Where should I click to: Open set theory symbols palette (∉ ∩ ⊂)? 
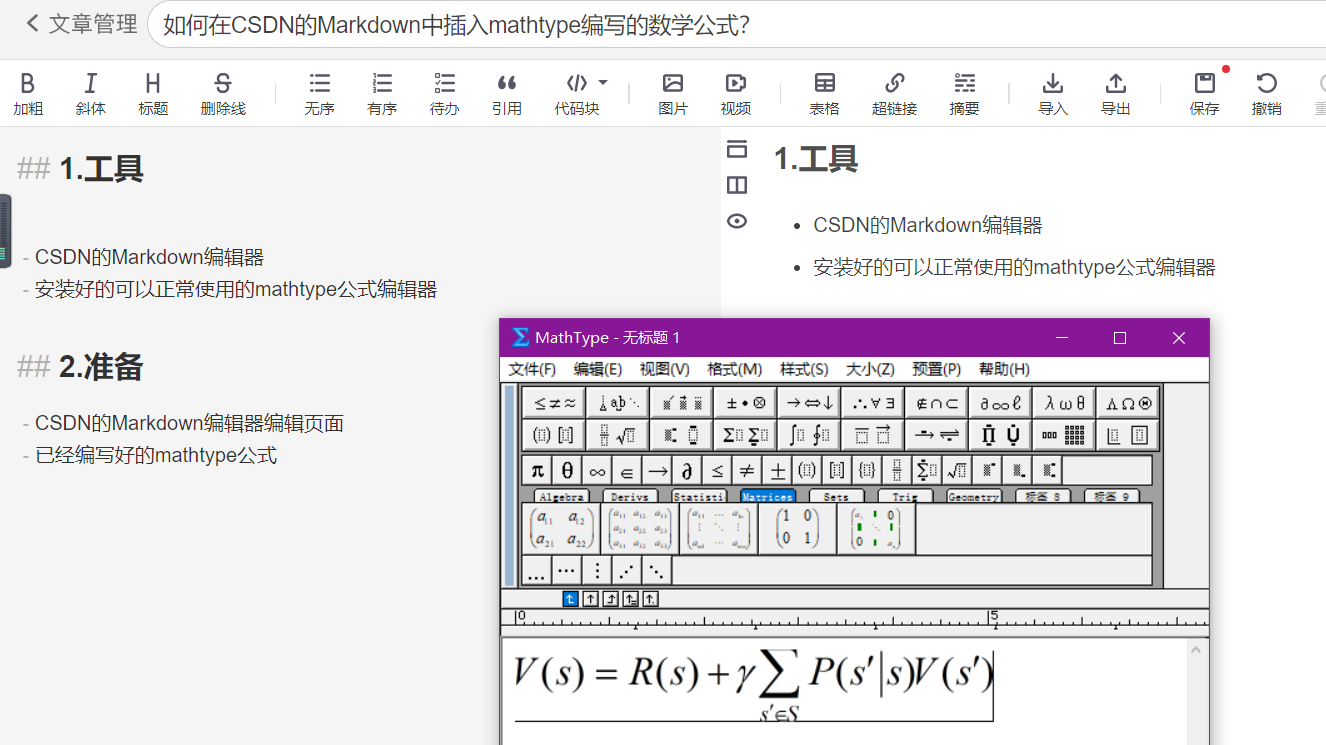point(937,403)
